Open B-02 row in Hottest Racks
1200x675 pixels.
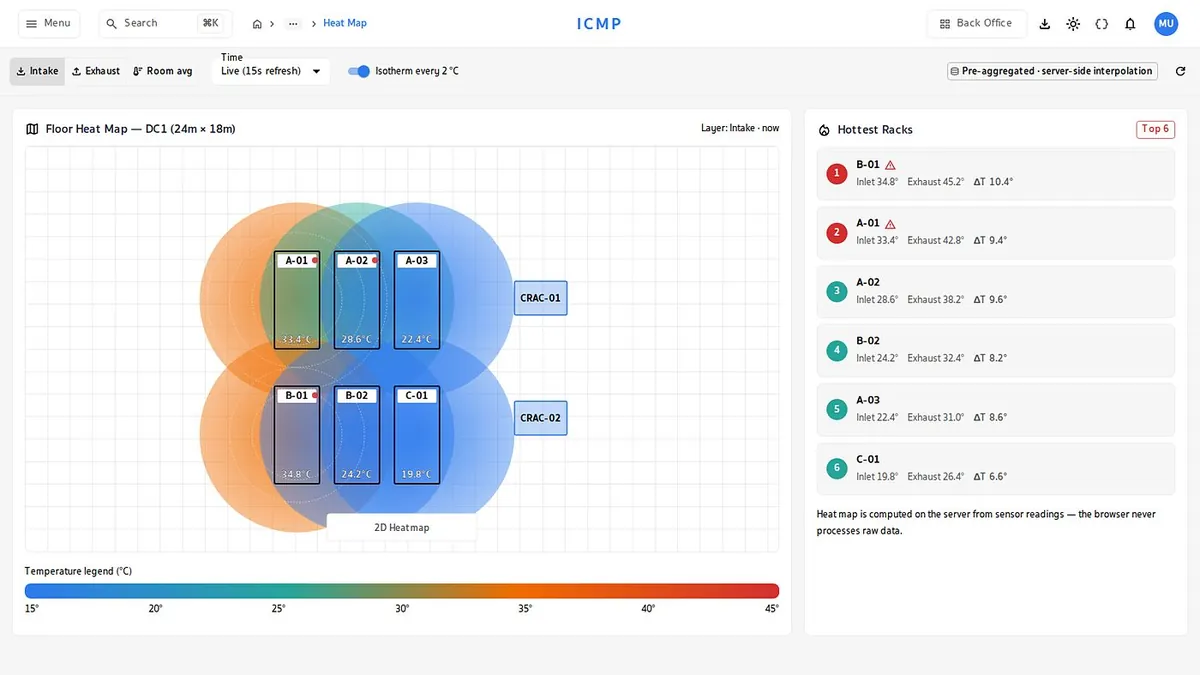click(995, 350)
